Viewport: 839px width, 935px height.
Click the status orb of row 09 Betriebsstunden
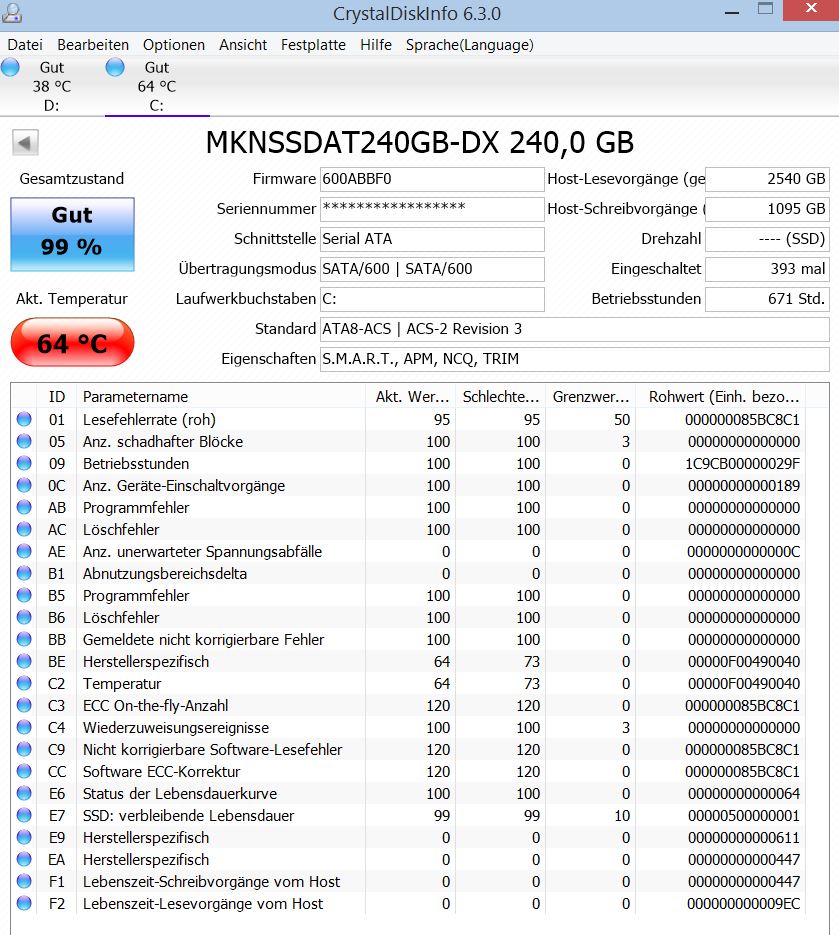(x=24, y=463)
